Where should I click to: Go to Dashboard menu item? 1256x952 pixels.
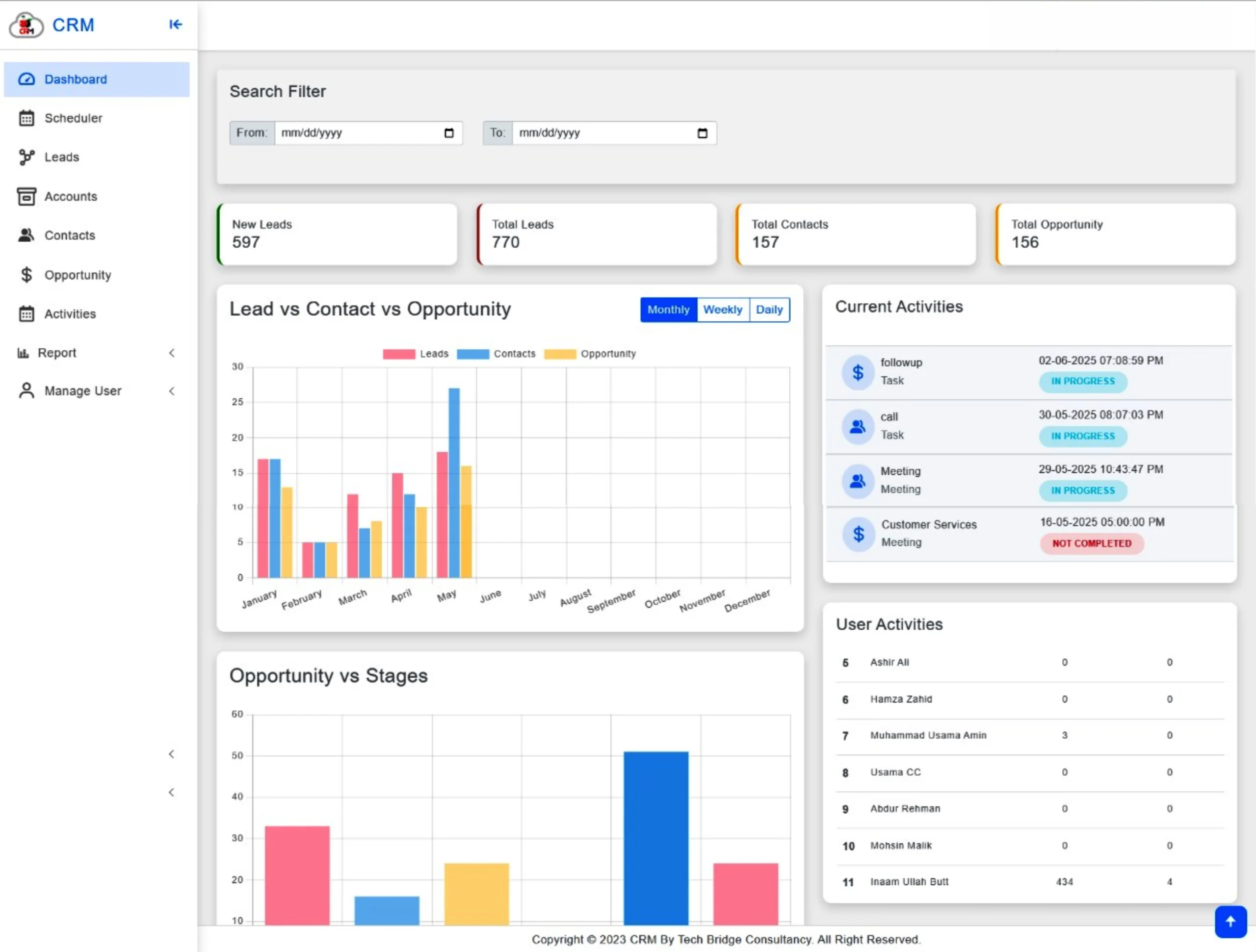[x=76, y=79]
